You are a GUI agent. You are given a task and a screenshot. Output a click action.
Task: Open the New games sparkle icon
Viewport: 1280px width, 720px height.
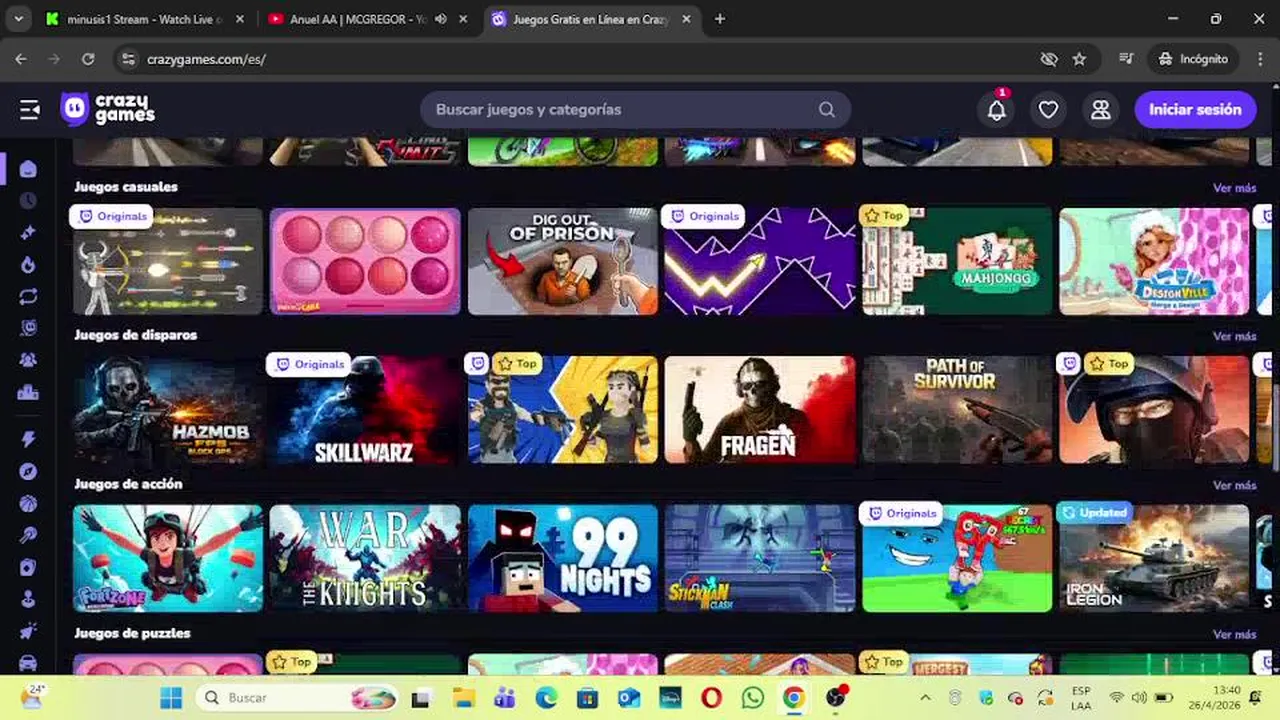point(28,233)
